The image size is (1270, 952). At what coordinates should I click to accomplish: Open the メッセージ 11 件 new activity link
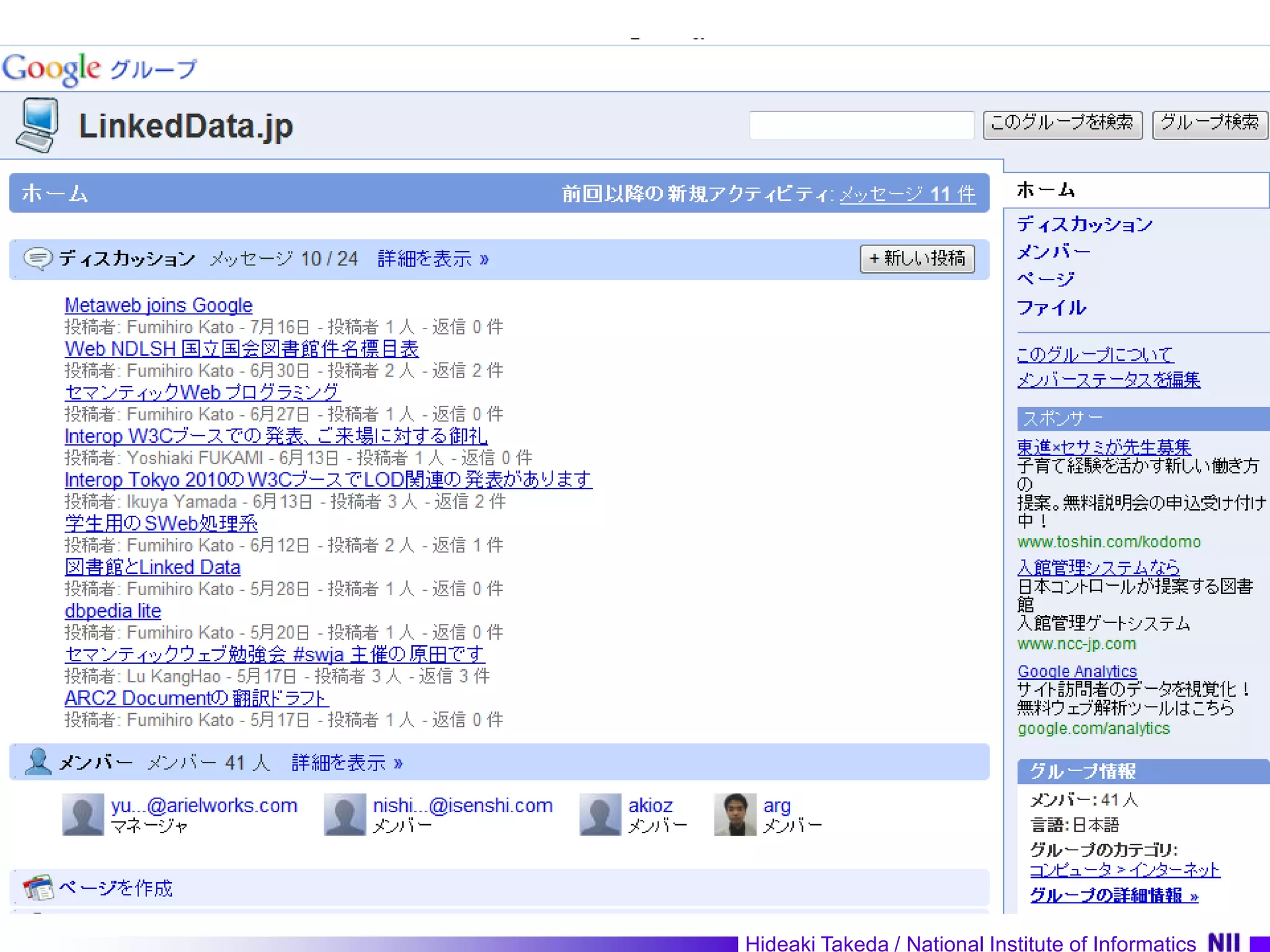click(907, 194)
